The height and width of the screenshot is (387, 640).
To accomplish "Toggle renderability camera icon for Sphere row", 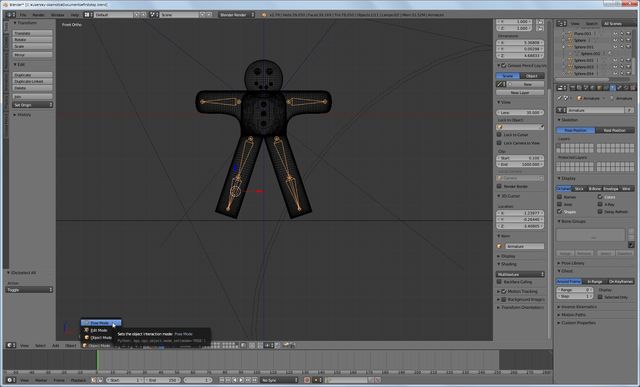I will click(x=628, y=40).
